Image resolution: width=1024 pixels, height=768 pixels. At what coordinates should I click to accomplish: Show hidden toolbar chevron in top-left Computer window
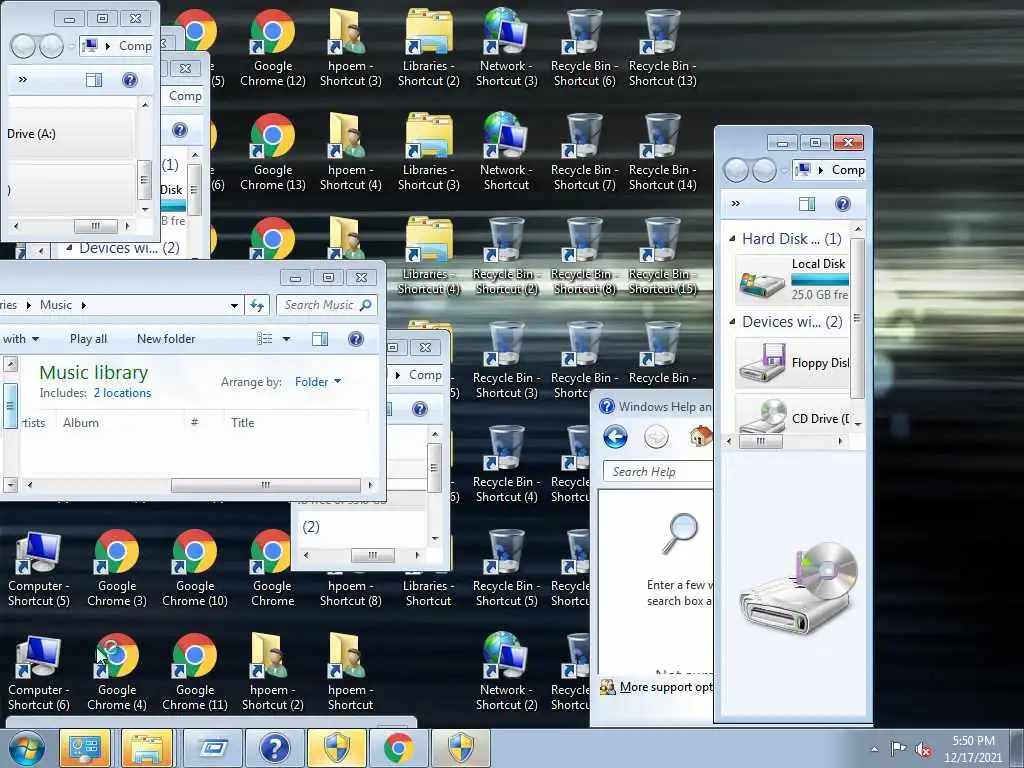point(23,80)
